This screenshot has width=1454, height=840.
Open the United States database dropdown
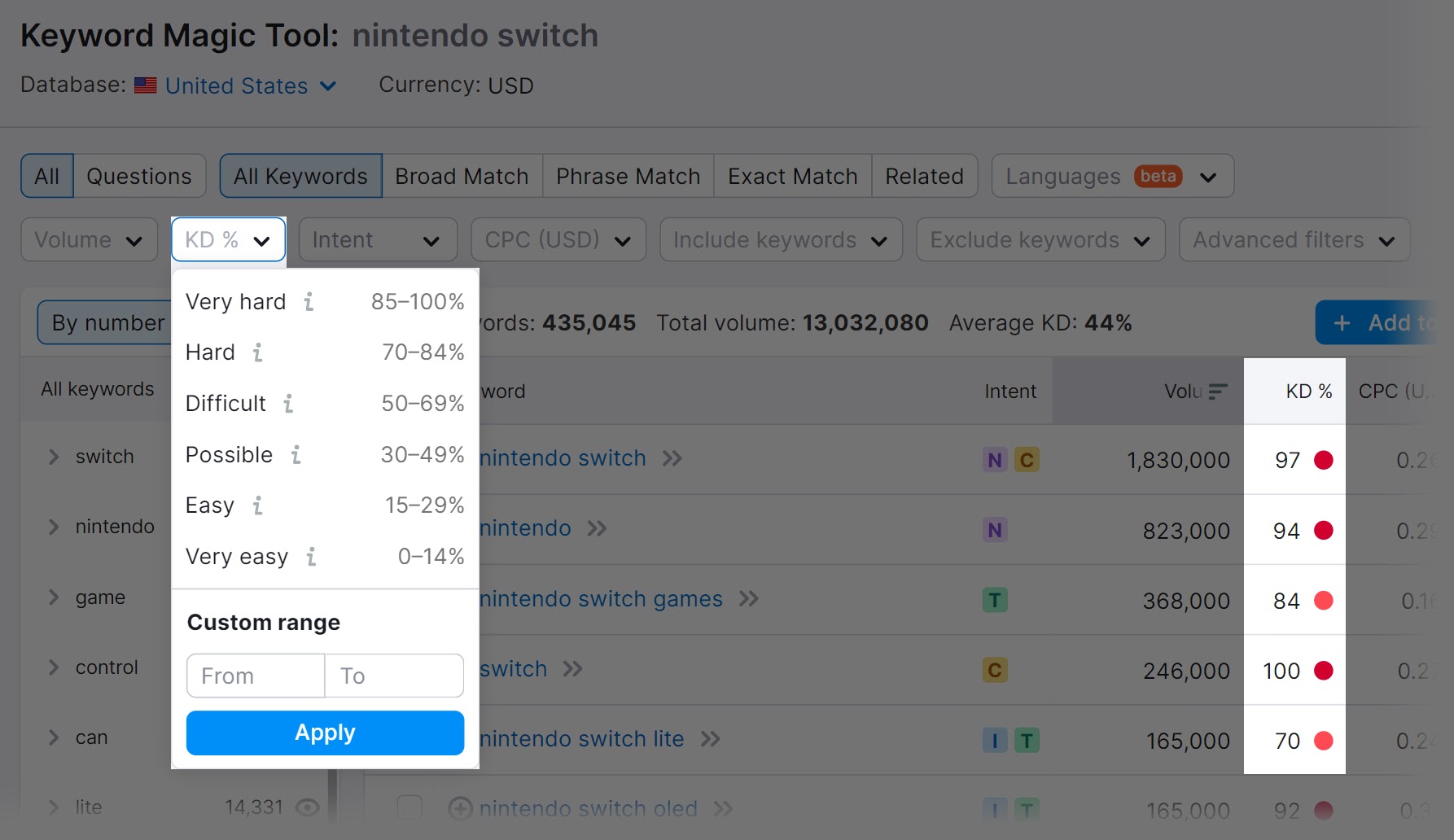pyautogui.click(x=251, y=85)
